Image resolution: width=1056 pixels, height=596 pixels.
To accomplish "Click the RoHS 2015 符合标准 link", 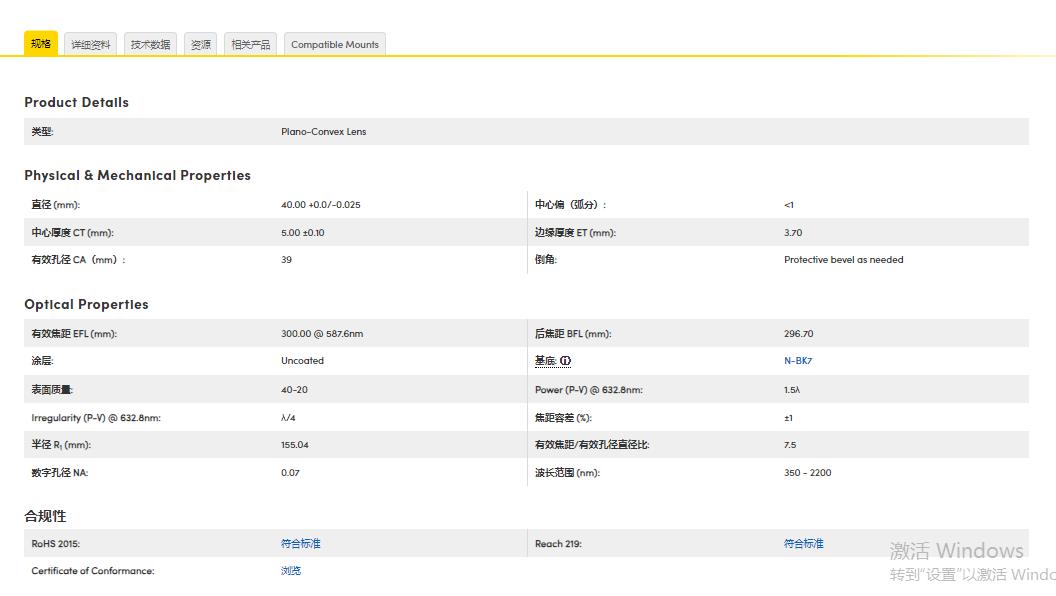I will 300,544.
